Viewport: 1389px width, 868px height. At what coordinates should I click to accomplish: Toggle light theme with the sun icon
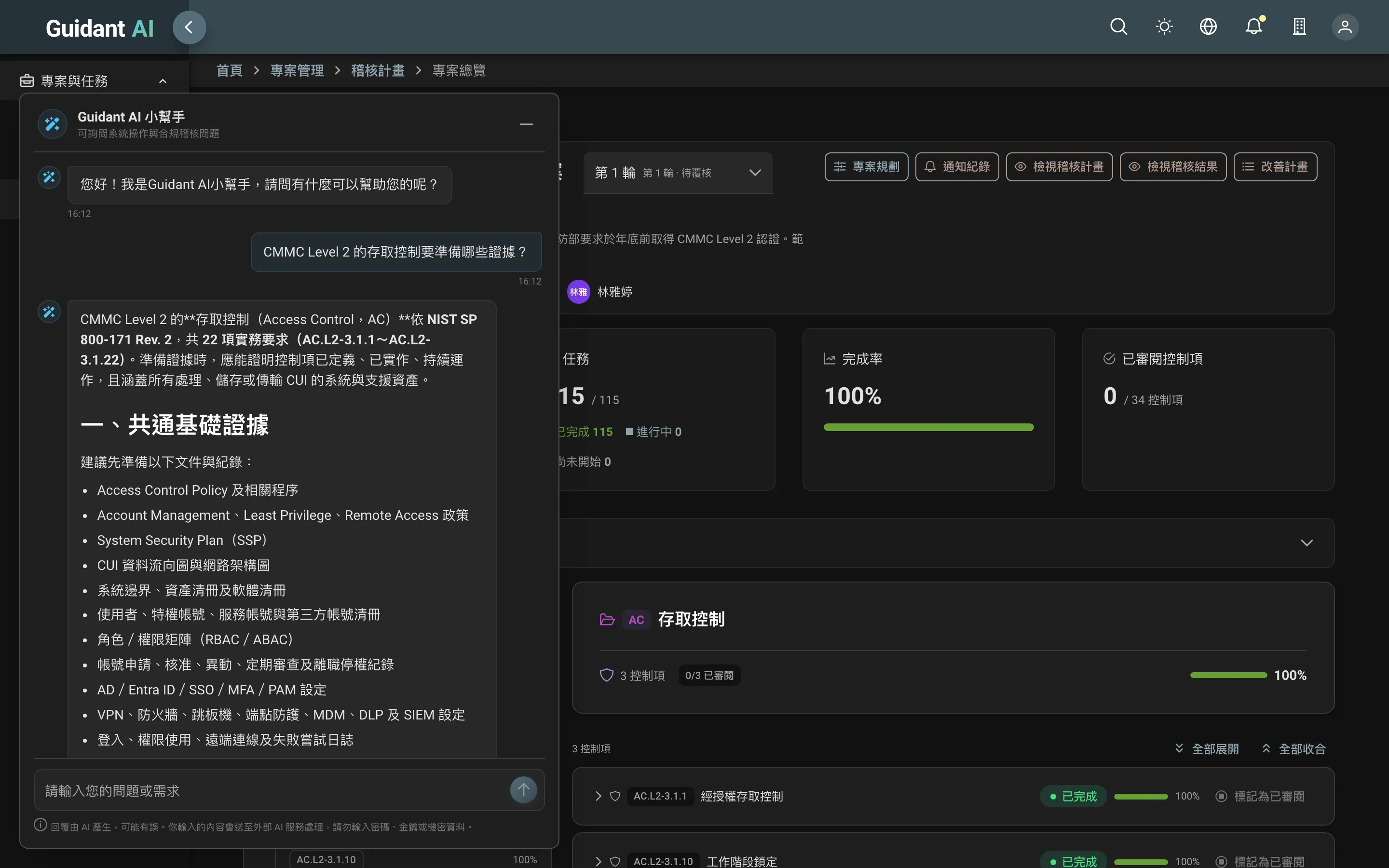tap(1164, 27)
